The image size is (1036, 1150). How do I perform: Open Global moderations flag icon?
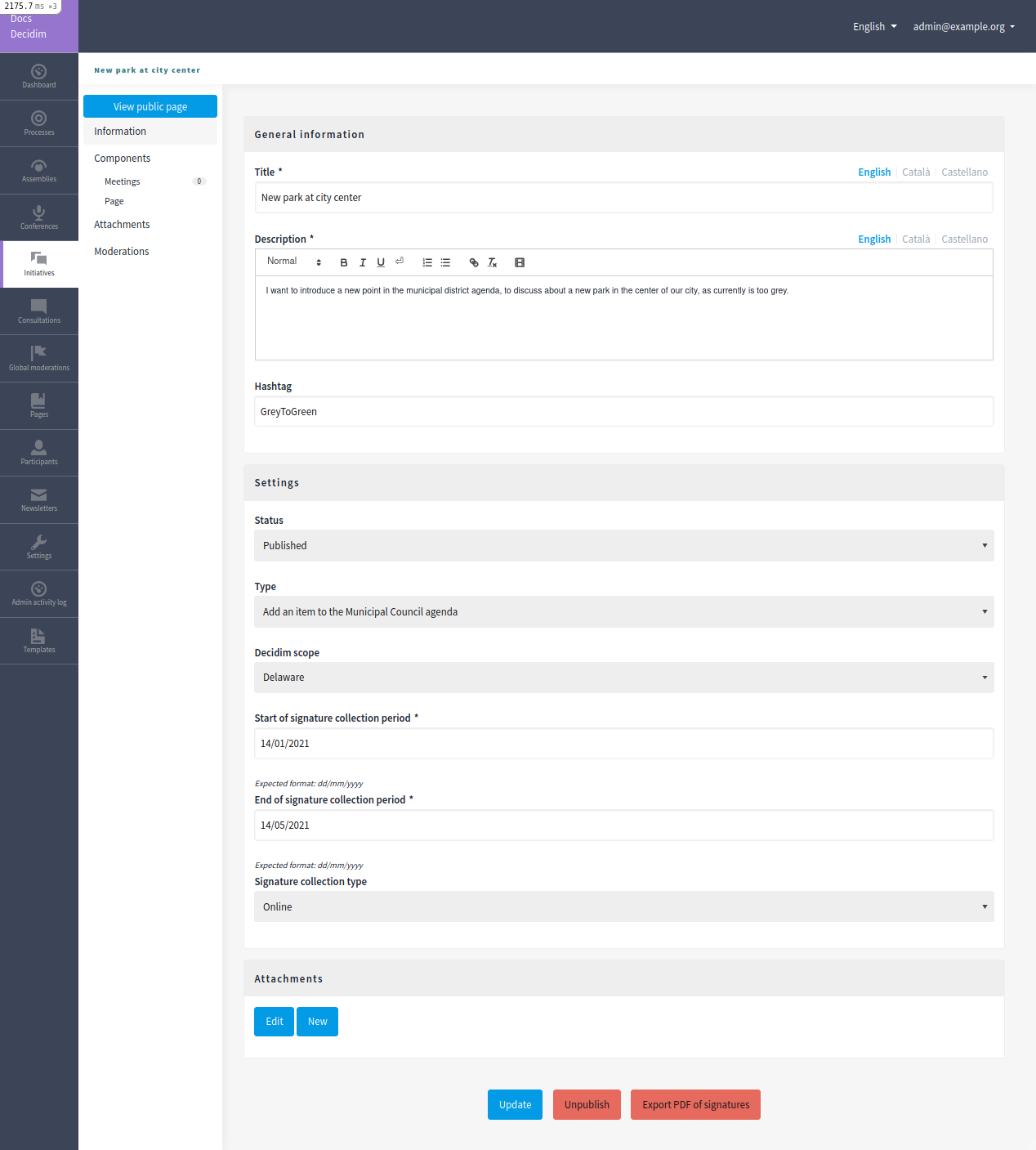tap(39, 359)
